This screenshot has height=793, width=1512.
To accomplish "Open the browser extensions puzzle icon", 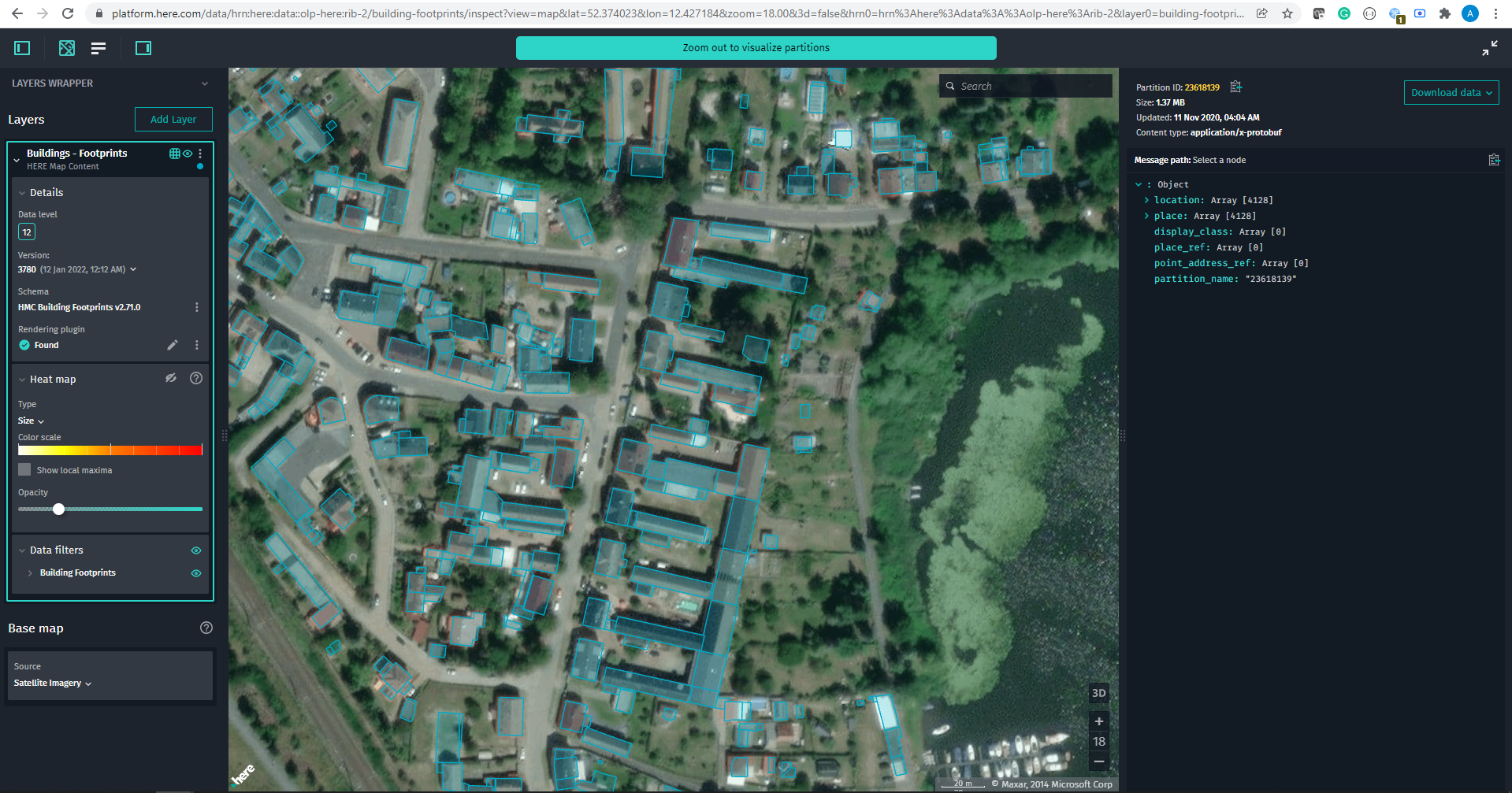I will click(1445, 13).
